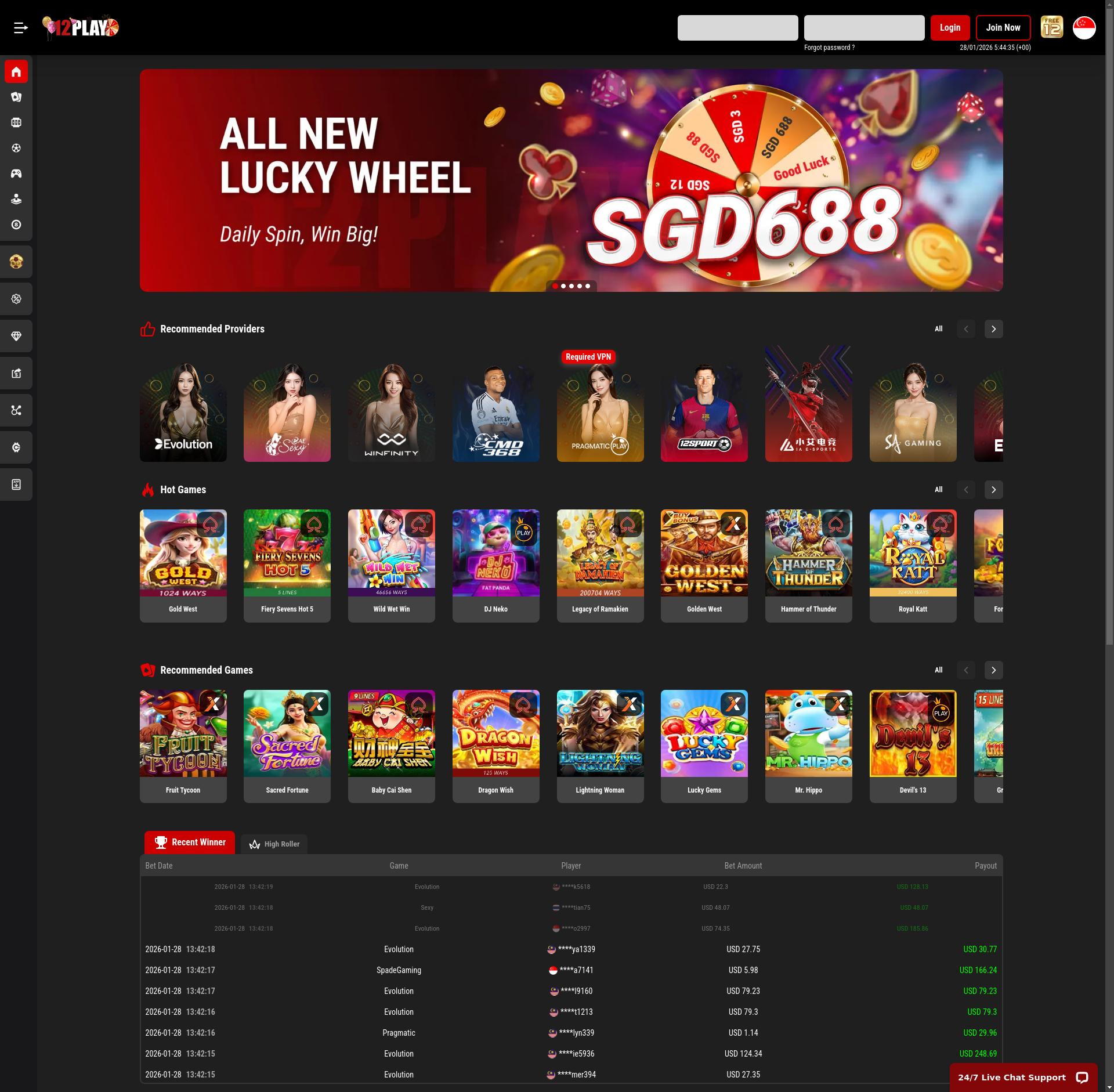The image size is (1114, 1092).
Task: Open the Evolution provider thumbnail
Action: [x=183, y=412]
